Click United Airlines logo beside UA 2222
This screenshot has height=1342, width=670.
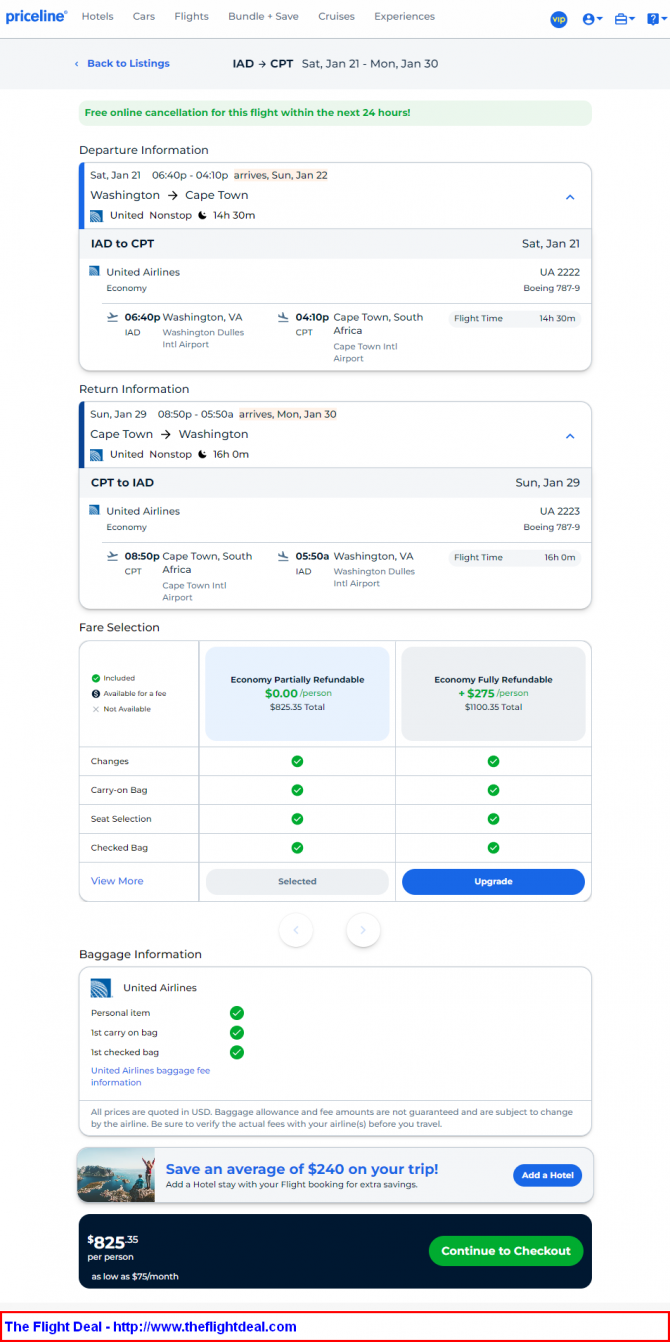[x=94, y=271]
